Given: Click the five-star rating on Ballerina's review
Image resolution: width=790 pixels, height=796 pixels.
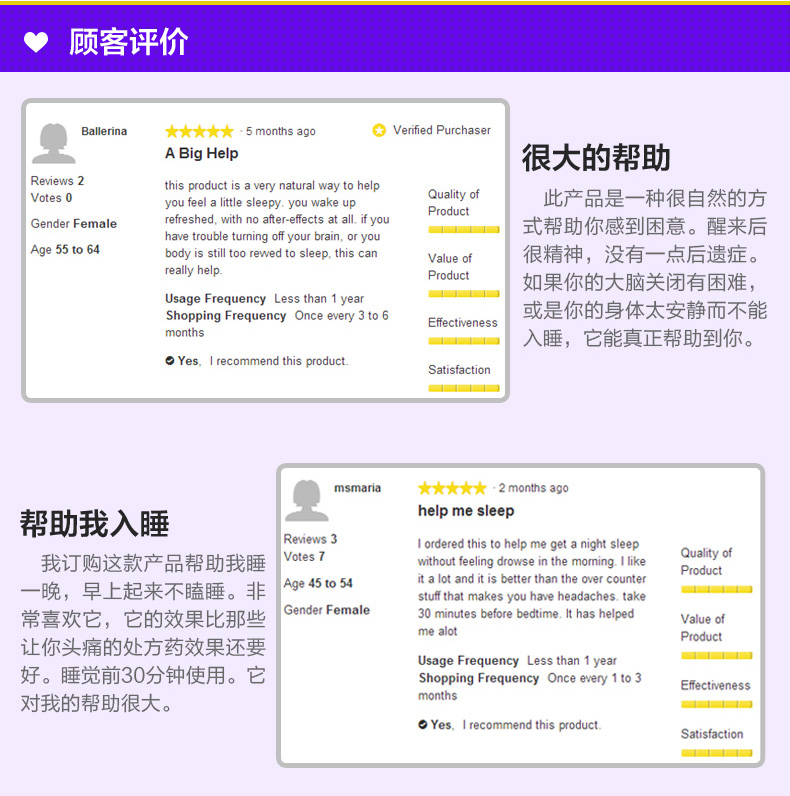Looking at the screenshot, I should click(199, 131).
